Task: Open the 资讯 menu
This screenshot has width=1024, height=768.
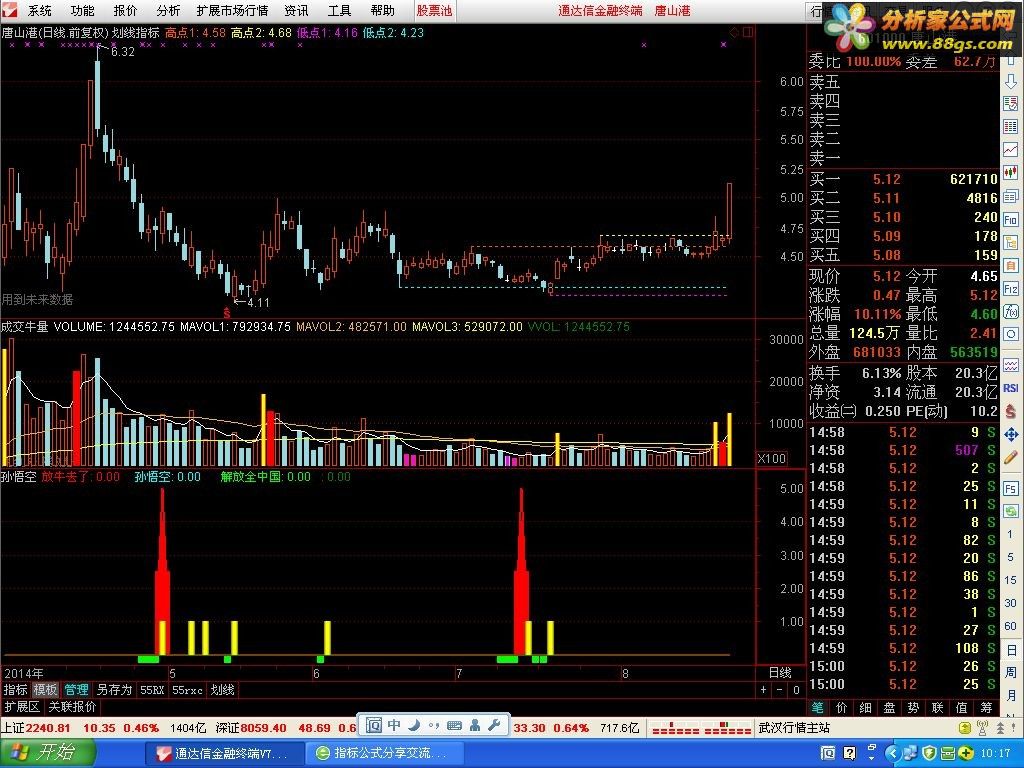Action: 296,10
